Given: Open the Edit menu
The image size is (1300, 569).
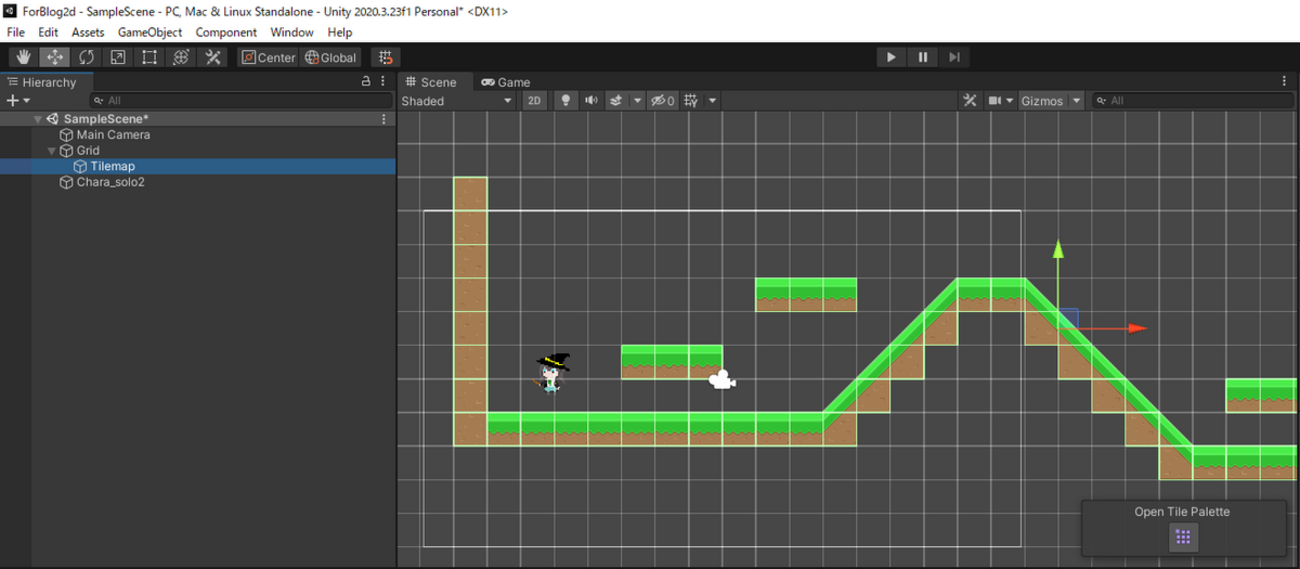Looking at the screenshot, I should coord(48,32).
